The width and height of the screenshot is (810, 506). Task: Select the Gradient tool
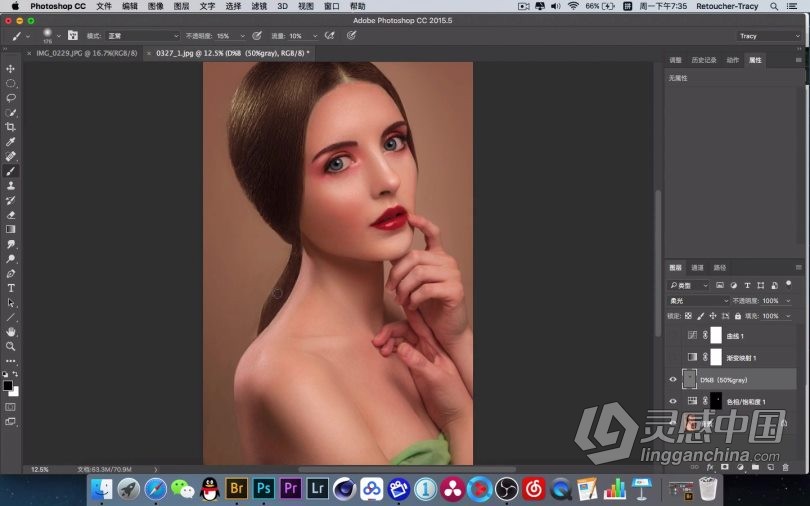tap(10, 229)
